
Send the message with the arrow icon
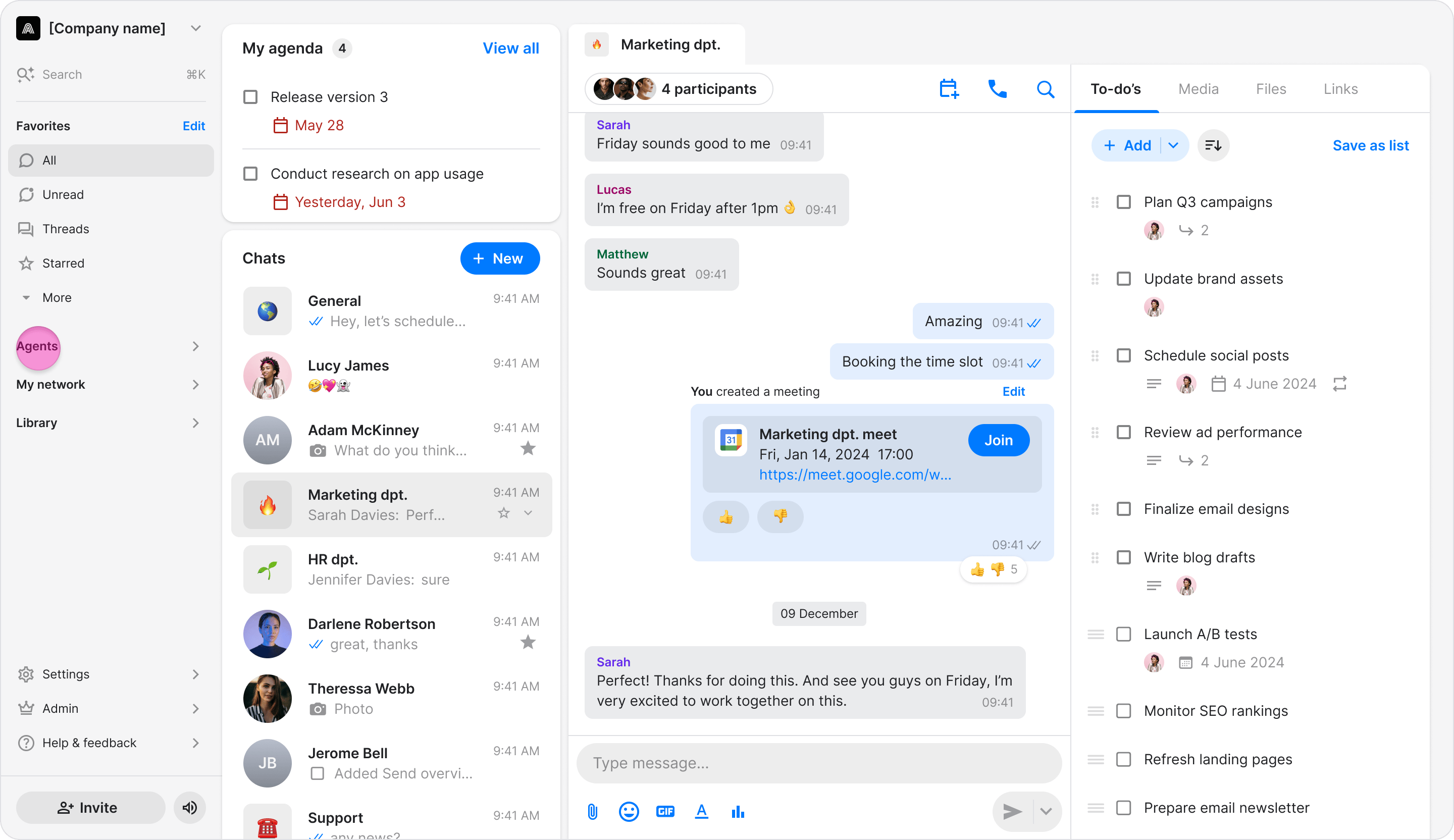click(1012, 812)
